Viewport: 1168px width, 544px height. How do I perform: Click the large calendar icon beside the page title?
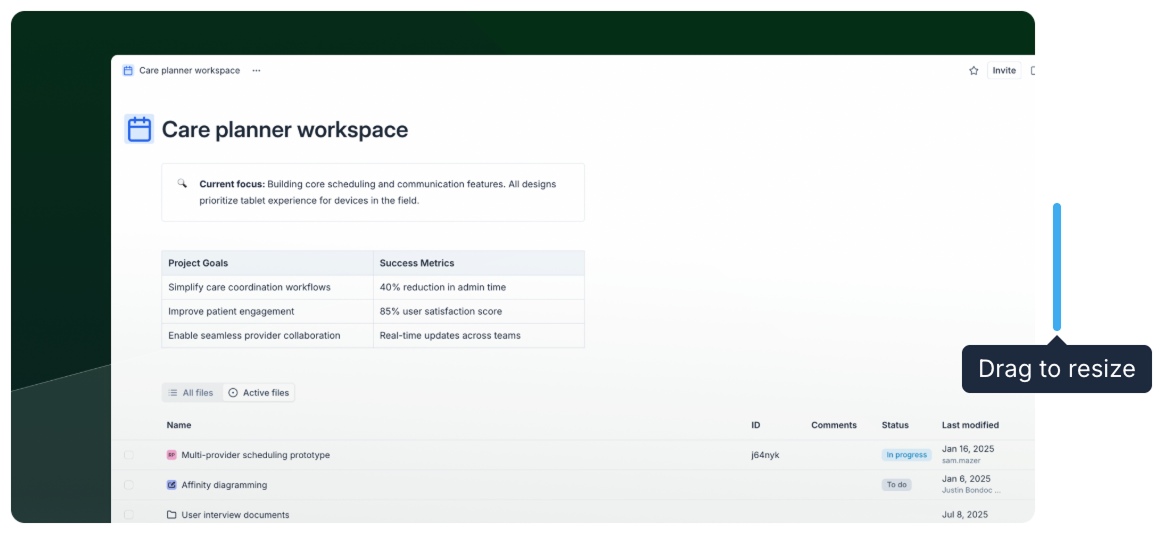[139, 129]
